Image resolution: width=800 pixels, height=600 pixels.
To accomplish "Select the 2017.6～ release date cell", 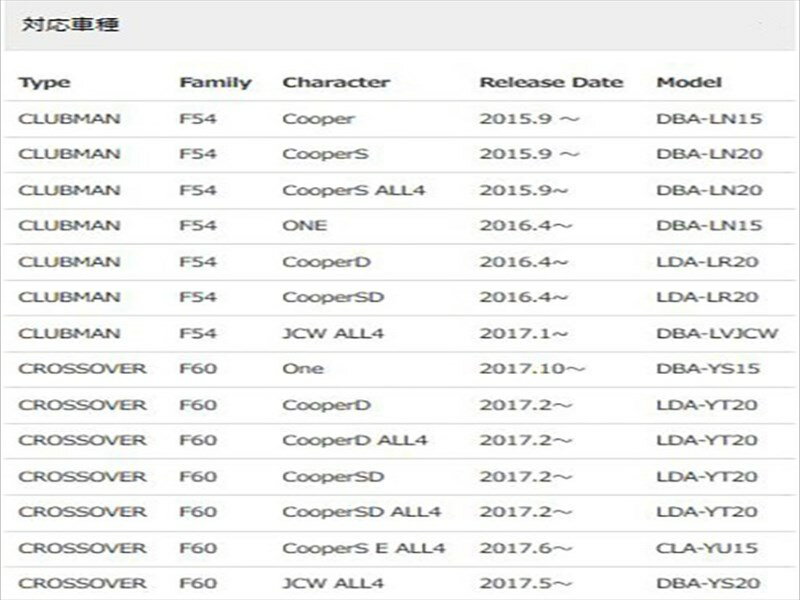I will click(x=524, y=548).
